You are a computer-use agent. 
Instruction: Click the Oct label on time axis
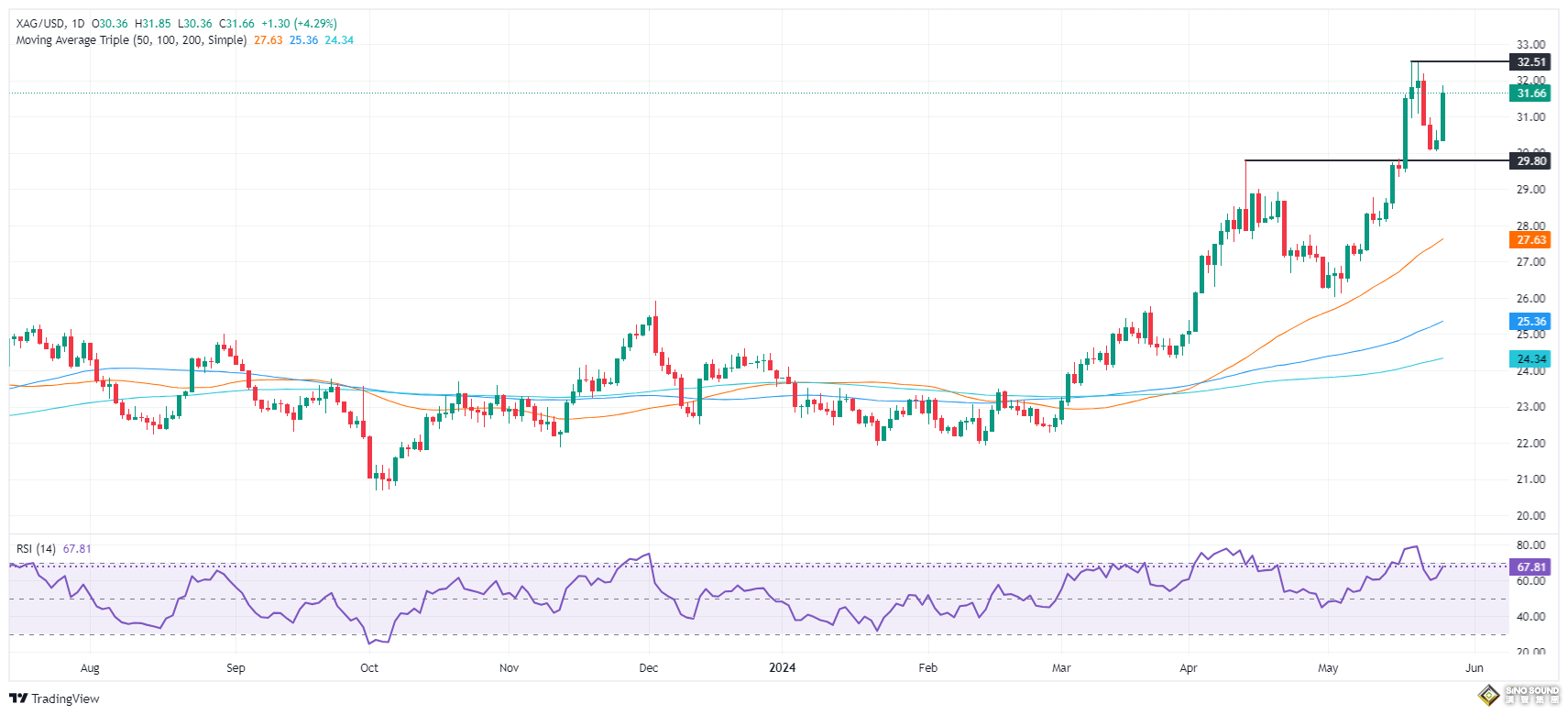click(x=369, y=668)
